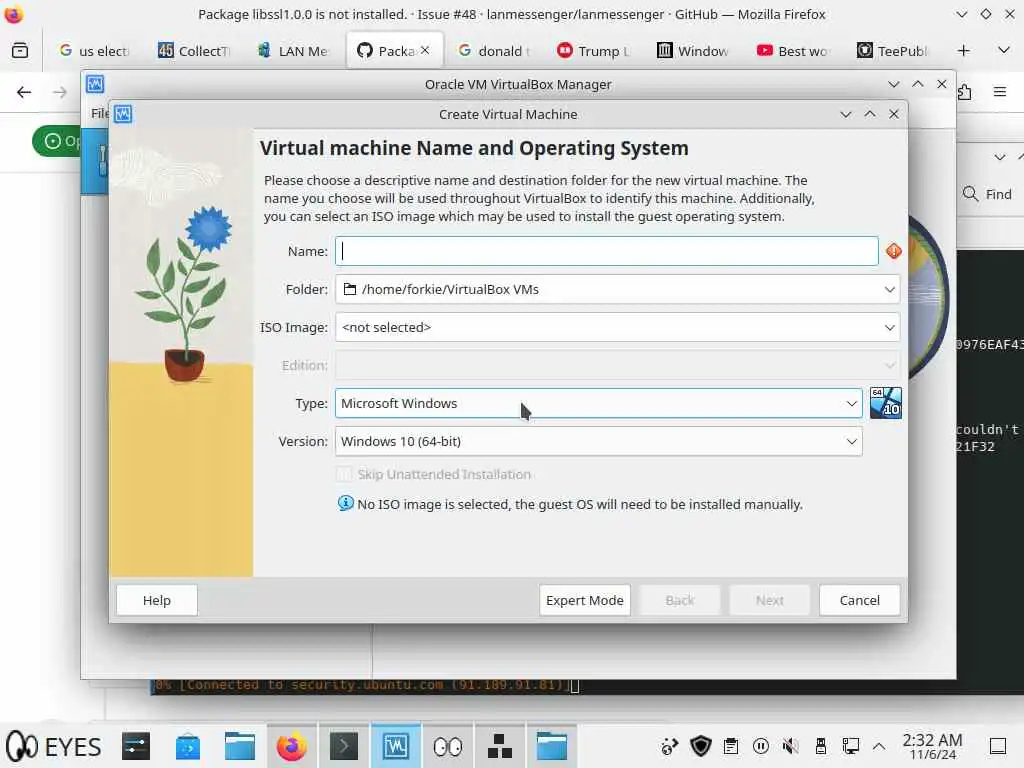Switch to the Trump L Firefox tab
This screenshot has width=1024, height=768.
tap(594, 51)
